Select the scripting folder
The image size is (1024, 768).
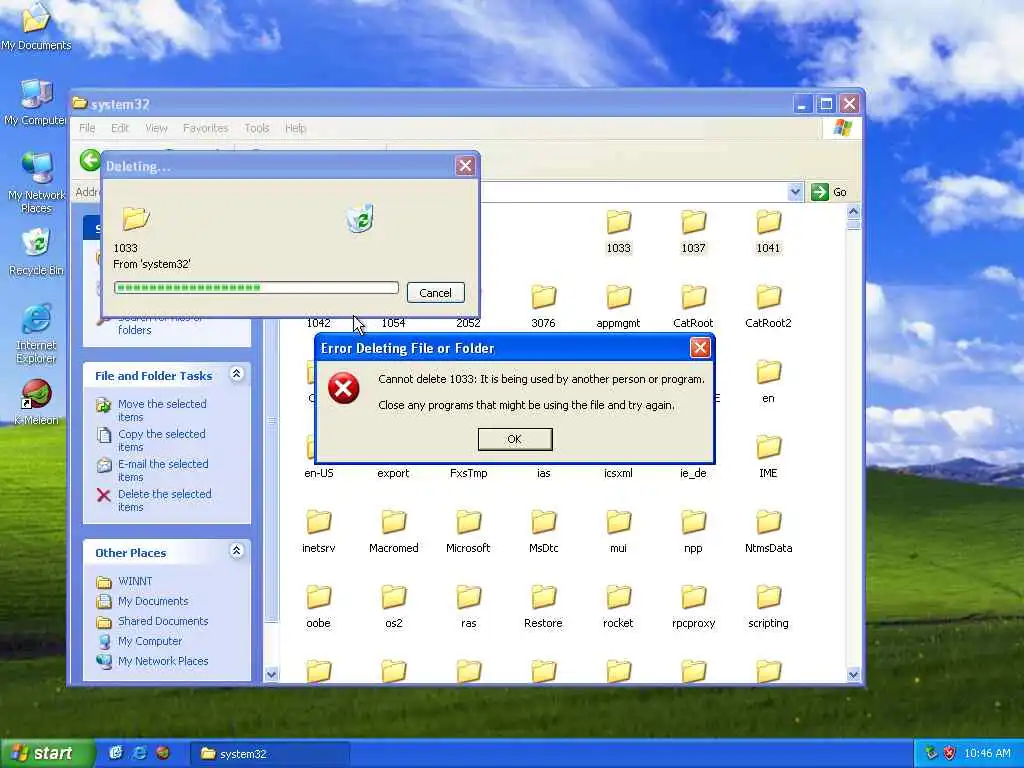tap(768, 607)
